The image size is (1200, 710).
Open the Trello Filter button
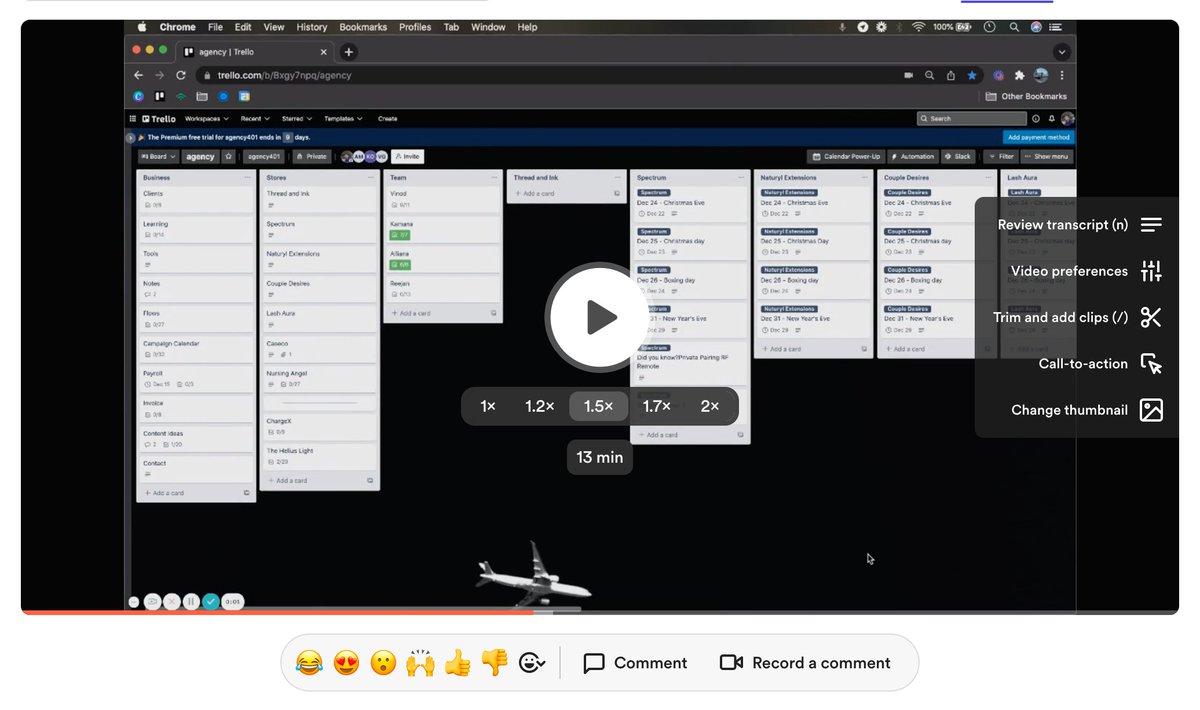point(1000,156)
